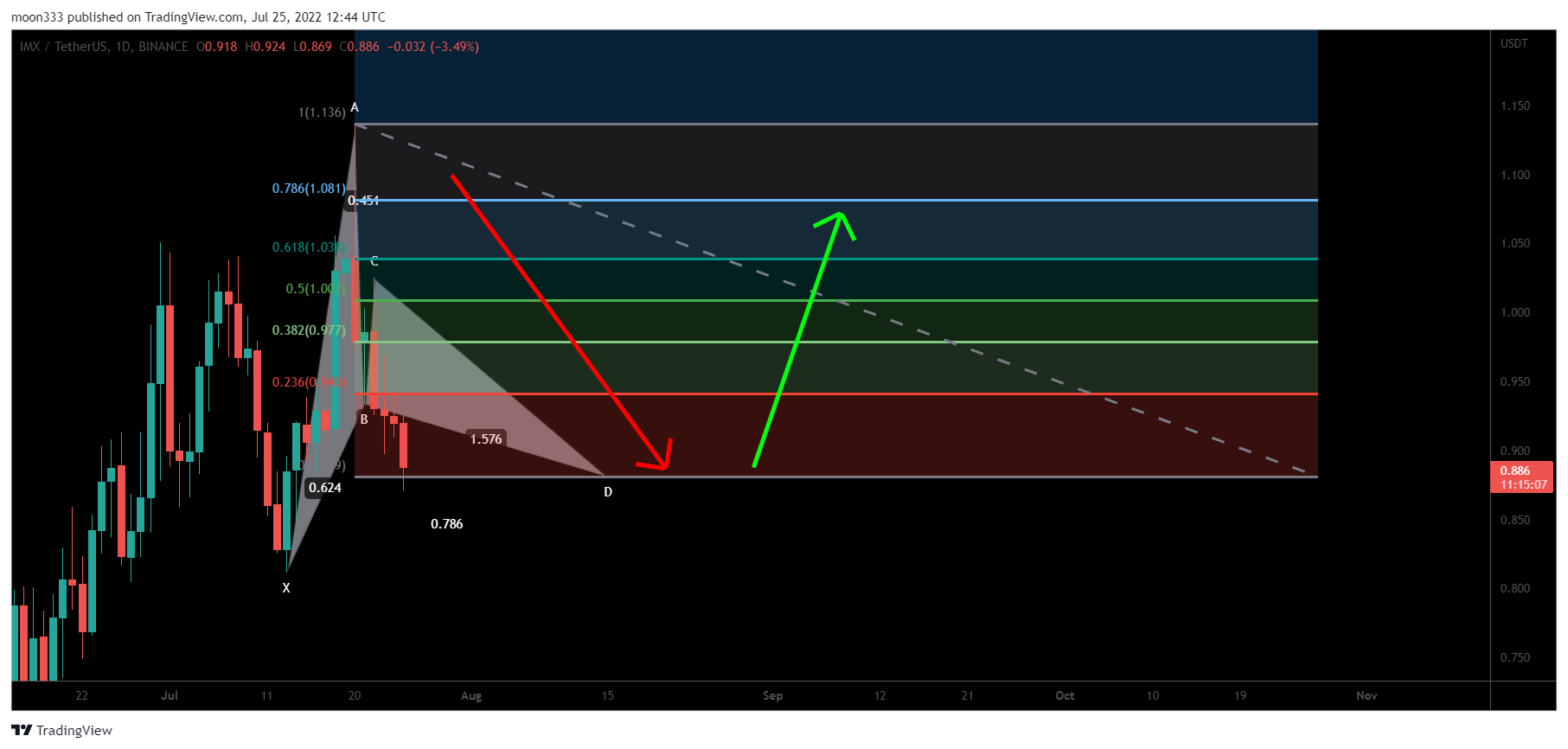Click the 0.950 price axis label
The height and width of the screenshot is (749, 1568).
pyautogui.click(x=1514, y=381)
